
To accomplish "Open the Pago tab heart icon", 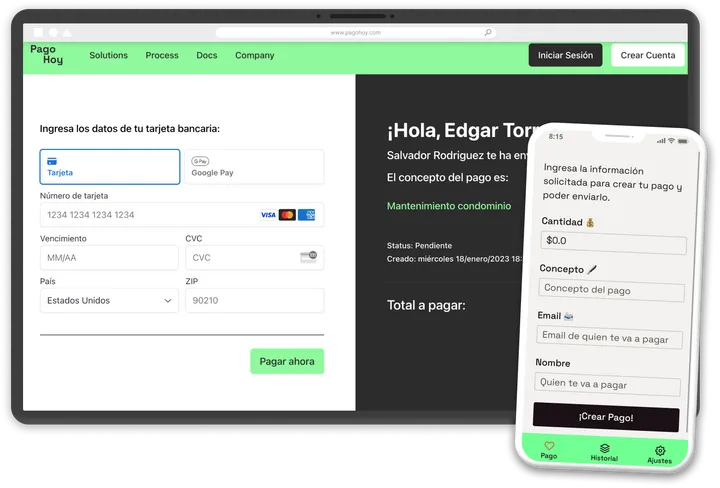I will pos(549,445).
